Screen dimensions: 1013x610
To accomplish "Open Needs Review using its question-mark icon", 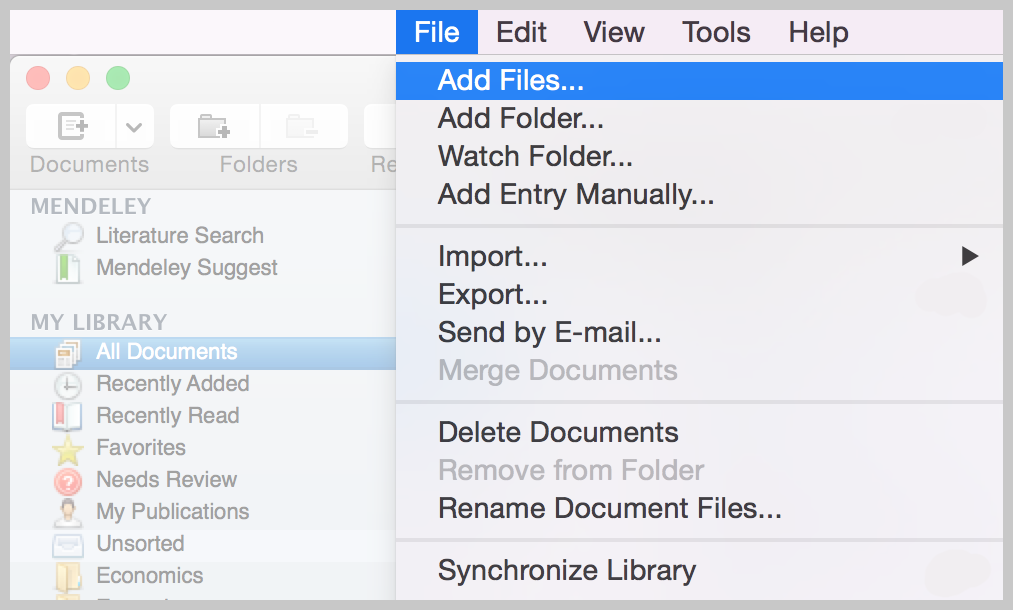I will 68,480.
